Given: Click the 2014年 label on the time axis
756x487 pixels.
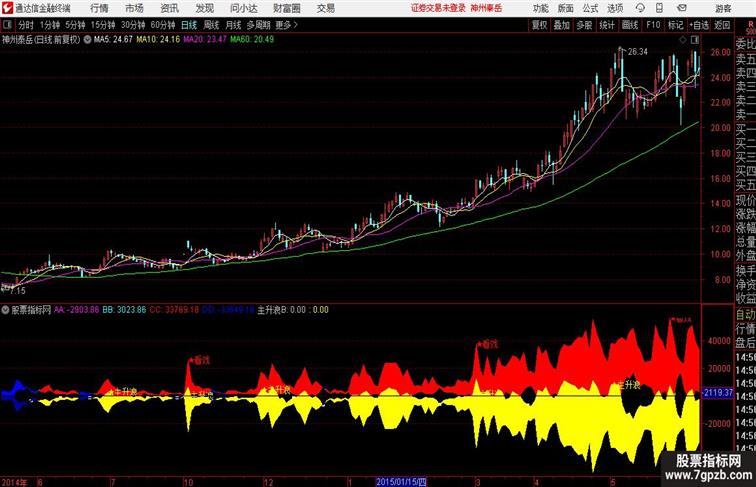Looking at the screenshot, I should pyautogui.click(x=14, y=482).
